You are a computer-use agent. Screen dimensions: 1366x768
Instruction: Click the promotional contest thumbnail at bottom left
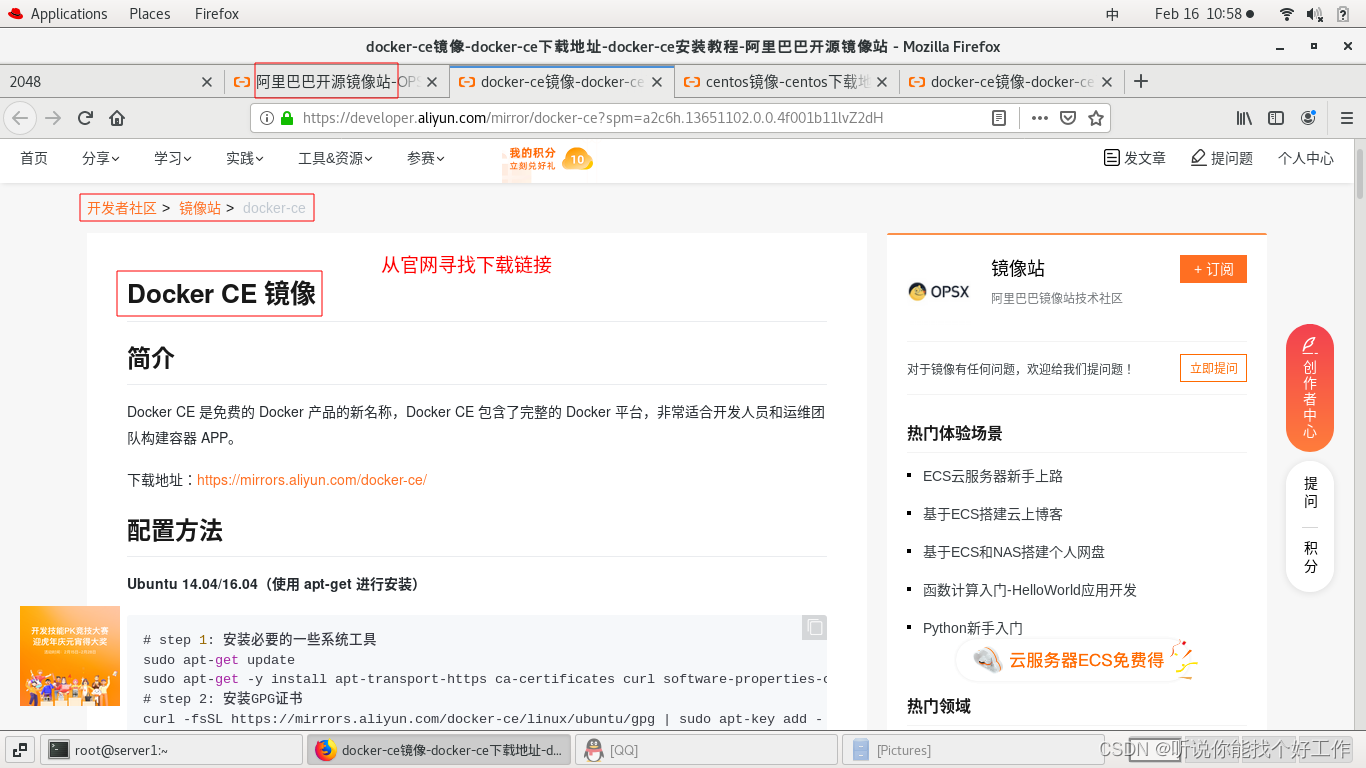click(70, 656)
